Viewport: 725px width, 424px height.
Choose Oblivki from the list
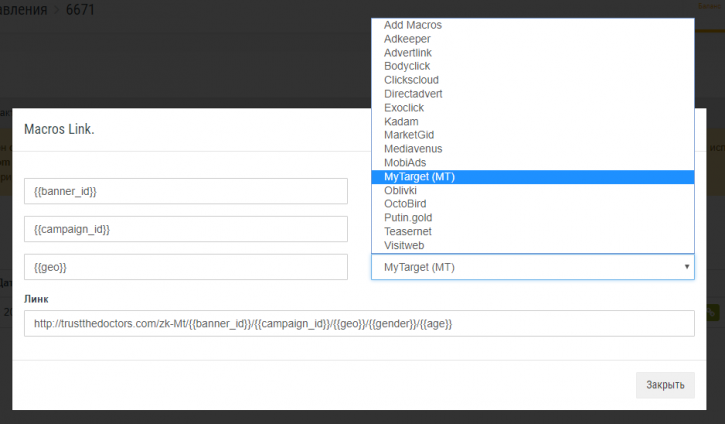[533, 190]
